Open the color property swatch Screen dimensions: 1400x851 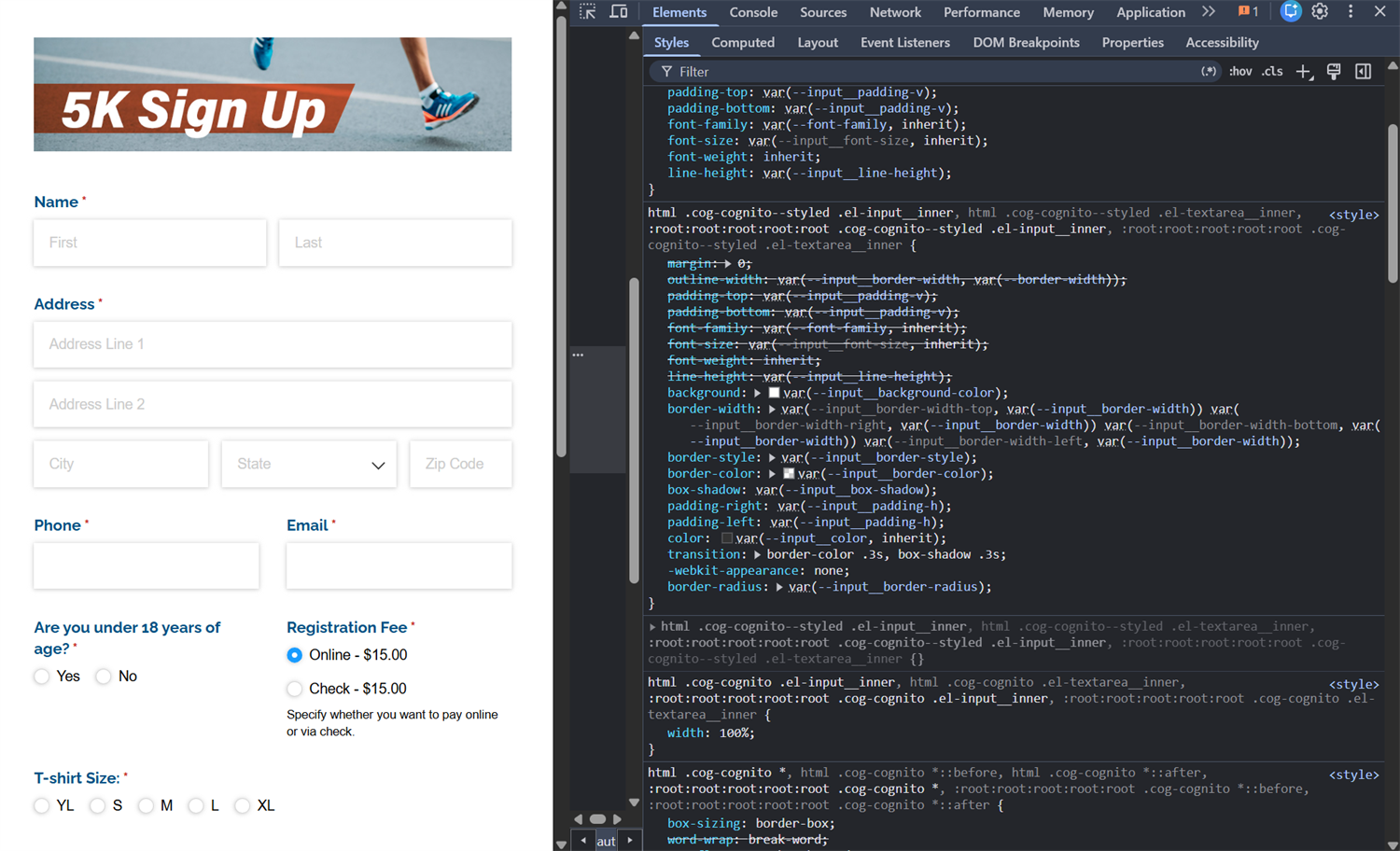pos(727,538)
